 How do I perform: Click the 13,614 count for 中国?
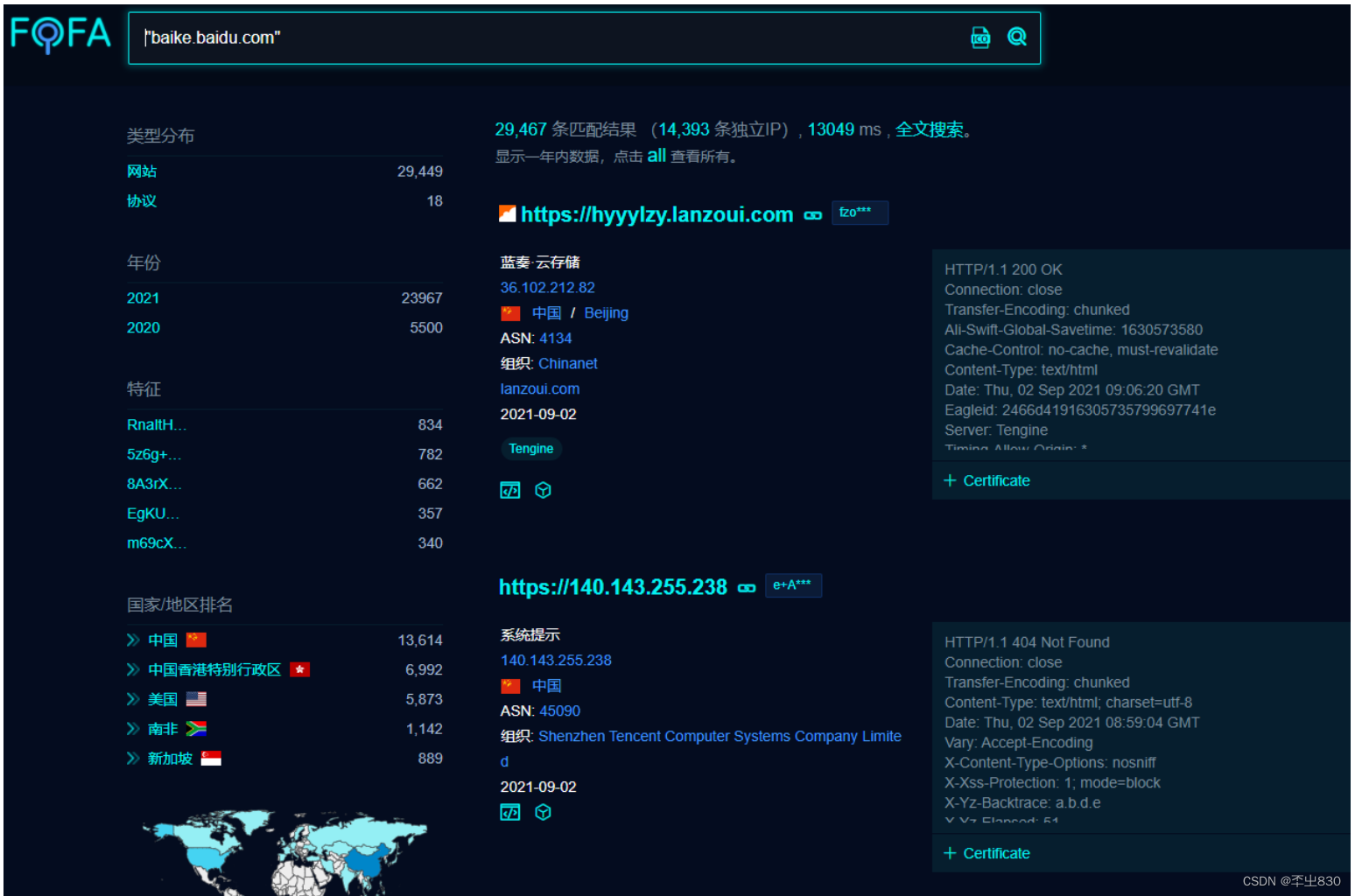(x=420, y=640)
